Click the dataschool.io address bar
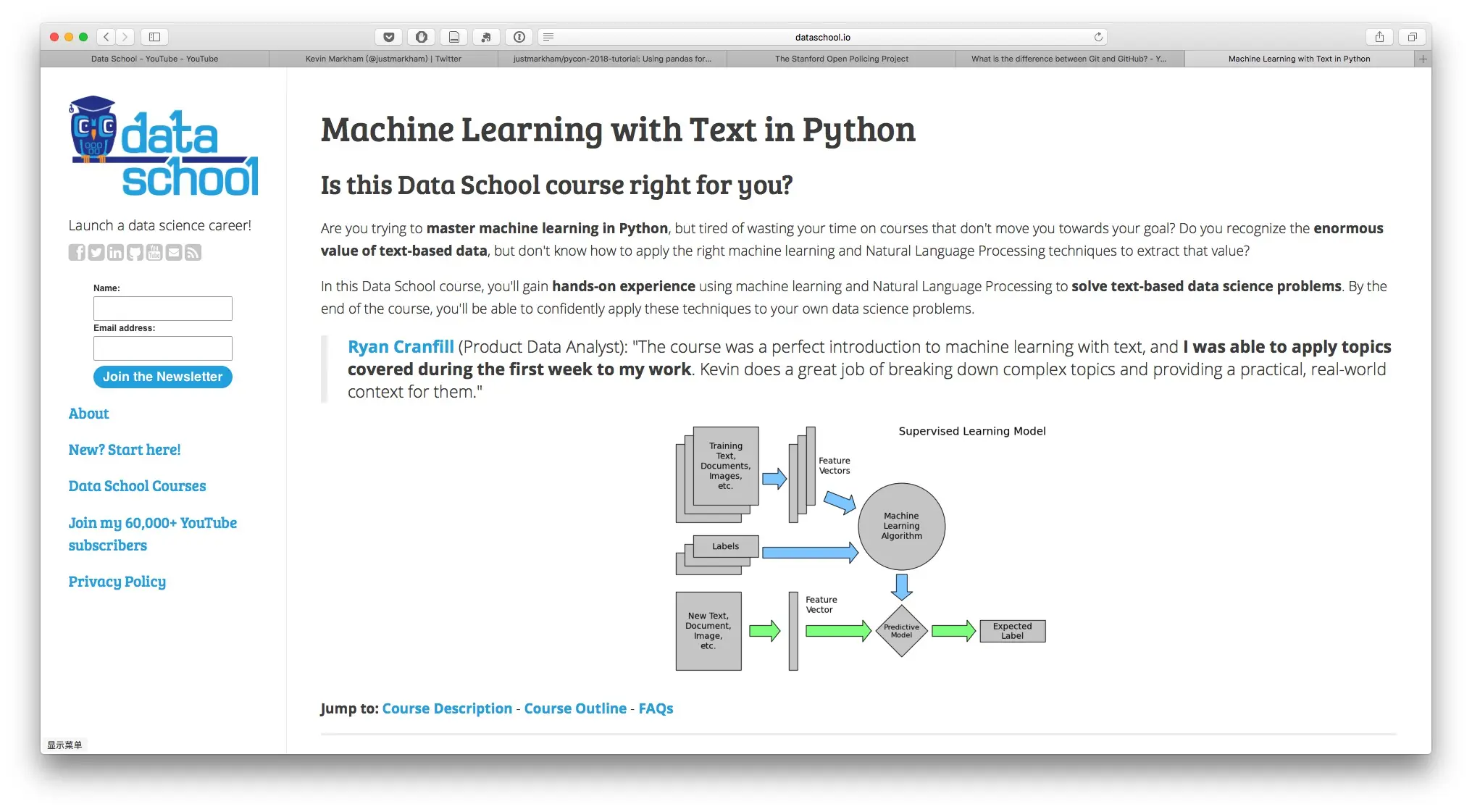Image resolution: width=1472 pixels, height=812 pixels. pos(823,37)
